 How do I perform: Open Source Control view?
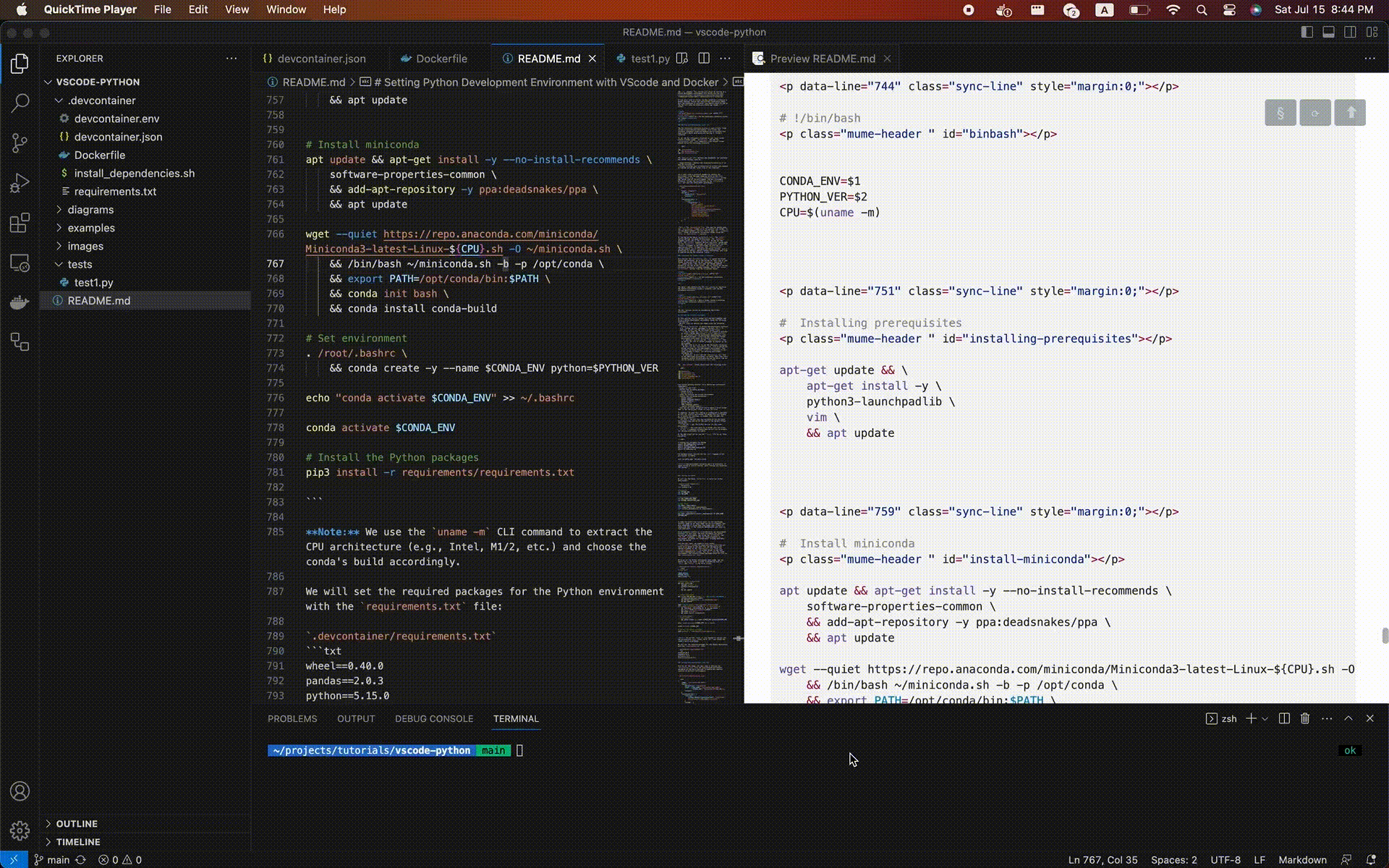pyautogui.click(x=20, y=142)
